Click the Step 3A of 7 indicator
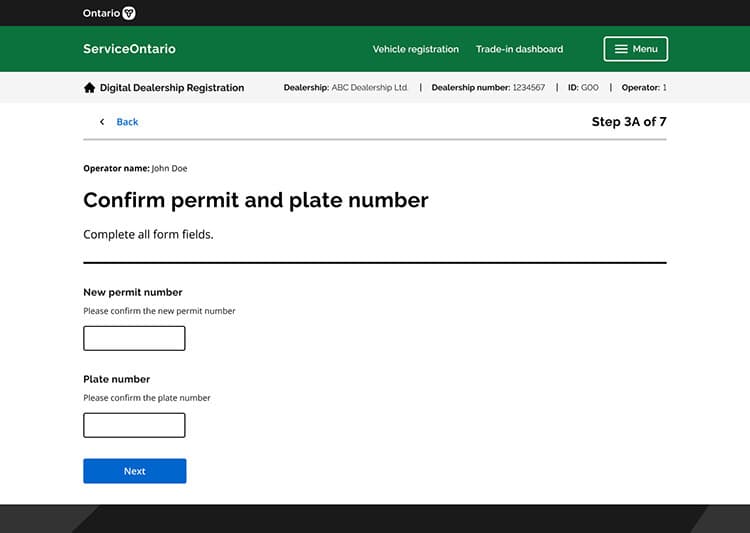 (x=628, y=122)
